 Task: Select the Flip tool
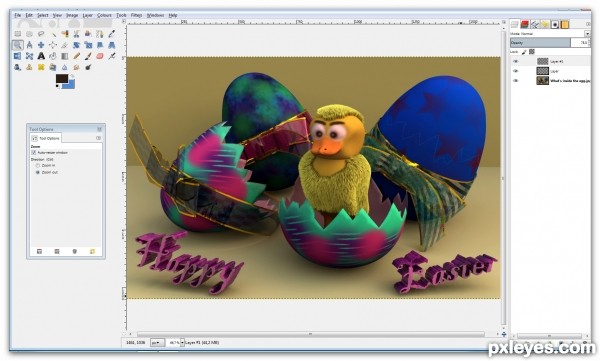tap(18, 56)
